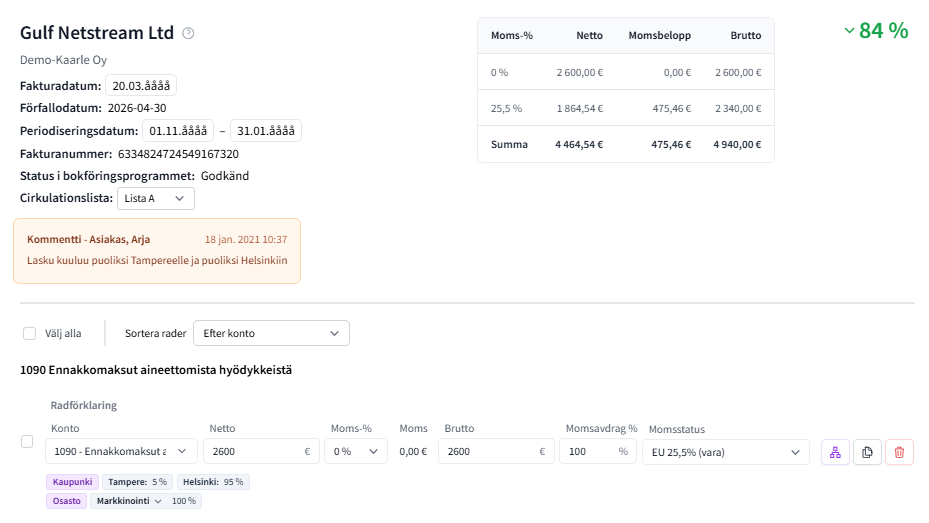Expand the Sortera rader dropdown
Screen dimensions: 929x523
(x=271, y=333)
